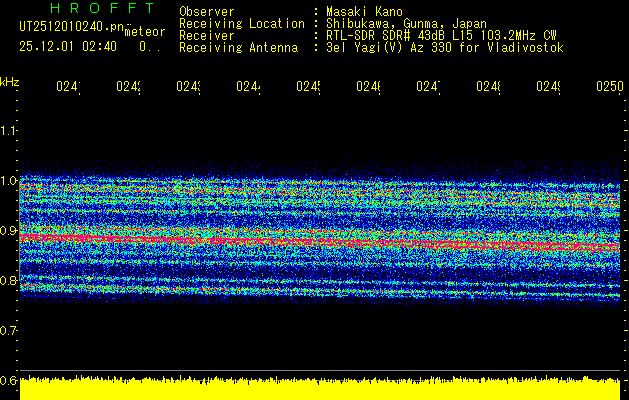Click the 25.12.01 02:40 date stamp
This screenshot has height=400, width=629.
click(68, 46)
